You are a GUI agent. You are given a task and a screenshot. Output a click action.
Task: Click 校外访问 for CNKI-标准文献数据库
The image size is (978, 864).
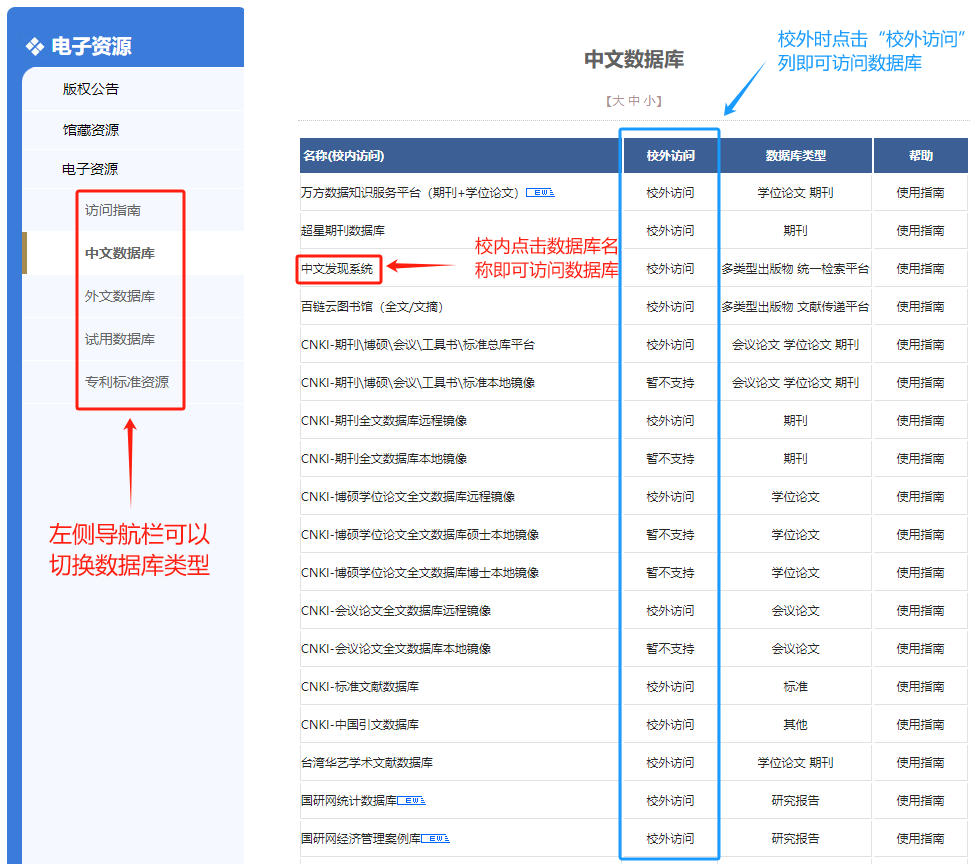pyautogui.click(x=670, y=687)
